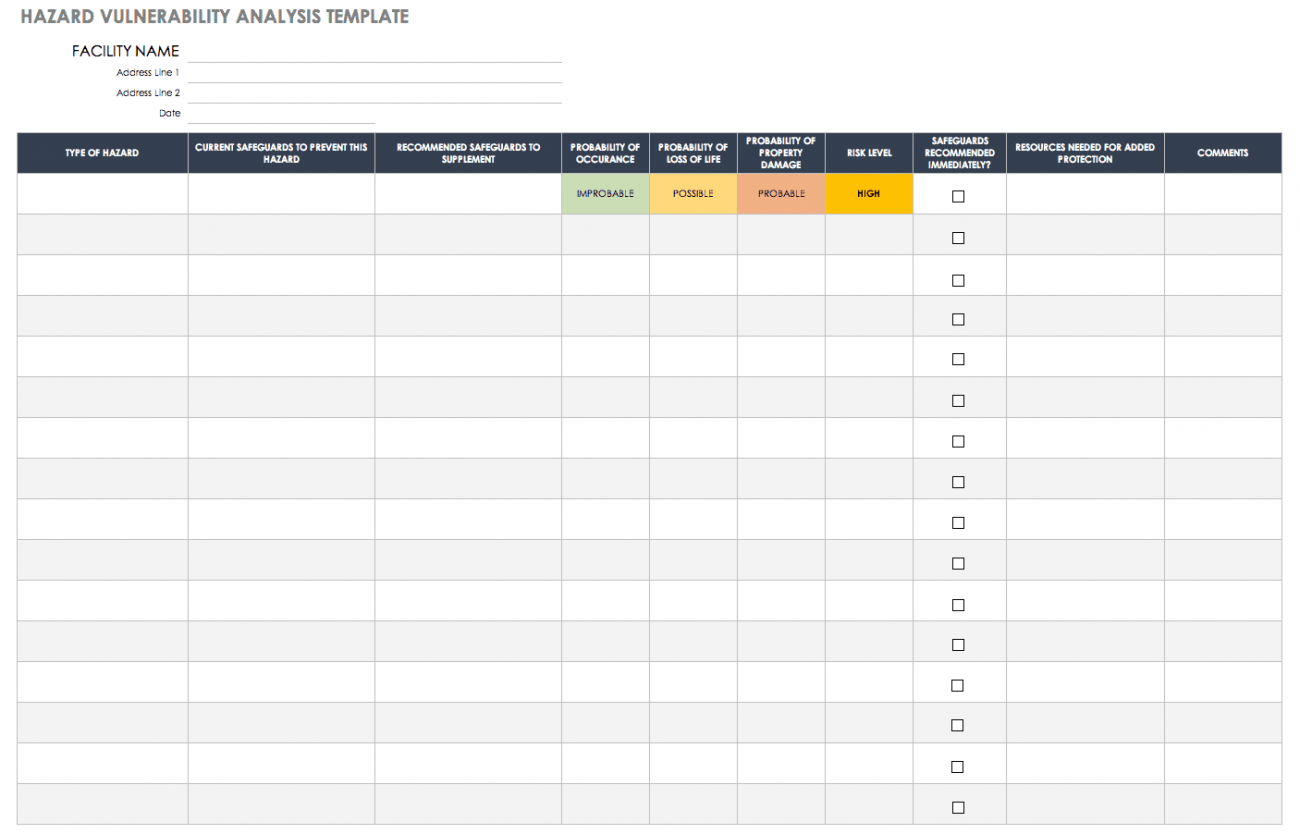Viewport: 1300px width, 834px height.
Task: Open the PROBABLE property damage cell
Action: pos(781,194)
